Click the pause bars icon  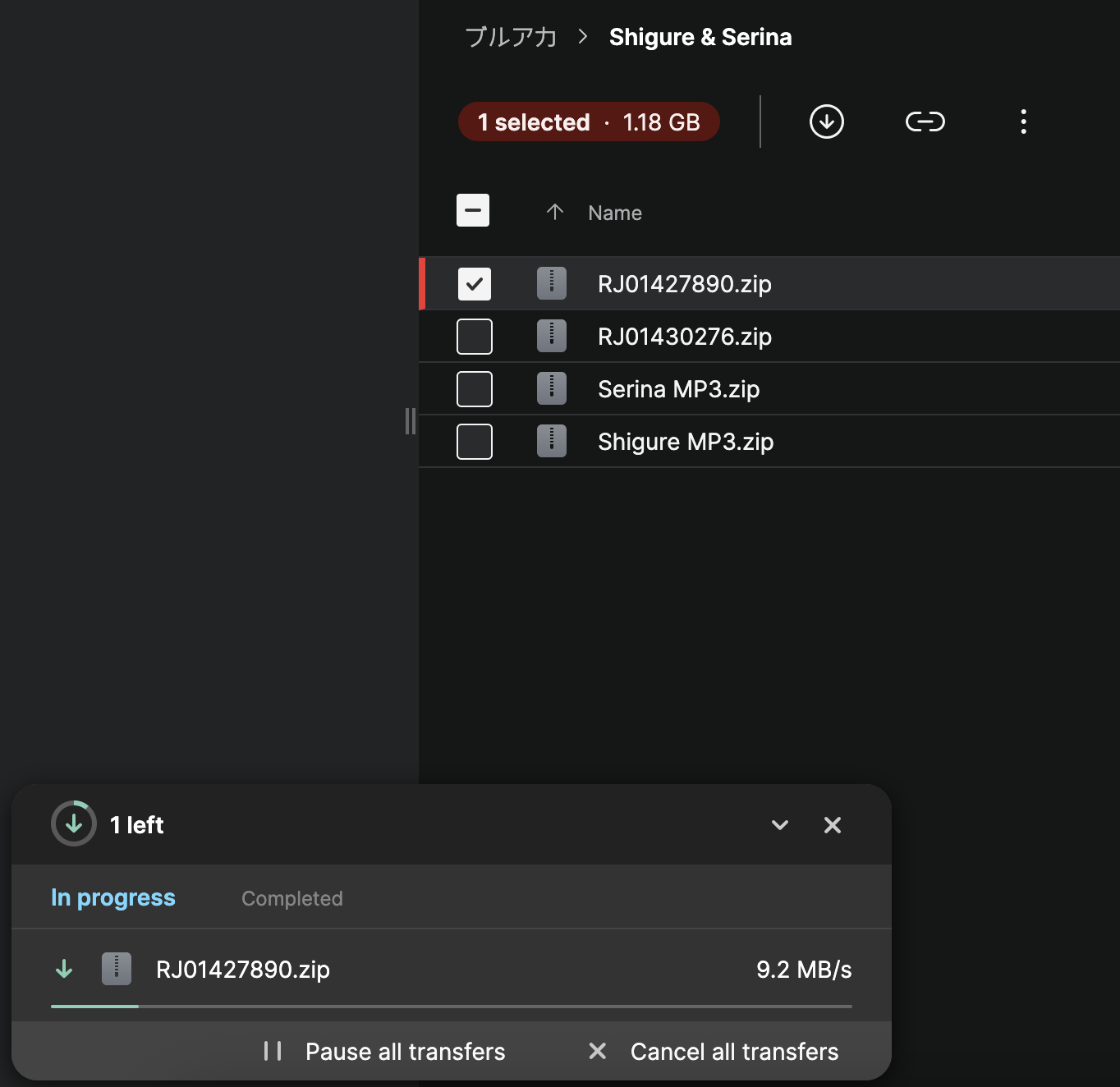click(x=273, y=1051)
